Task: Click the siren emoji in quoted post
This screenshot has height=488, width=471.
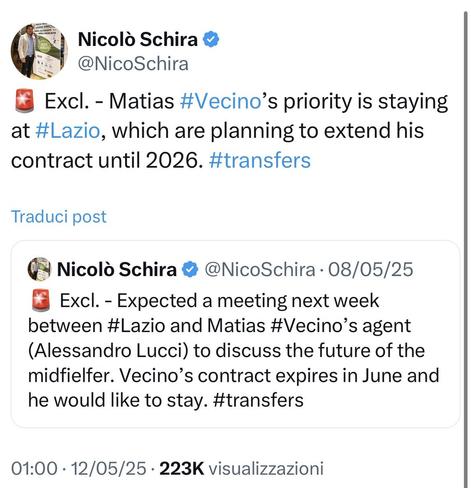Action: click(x=41, y=300)
